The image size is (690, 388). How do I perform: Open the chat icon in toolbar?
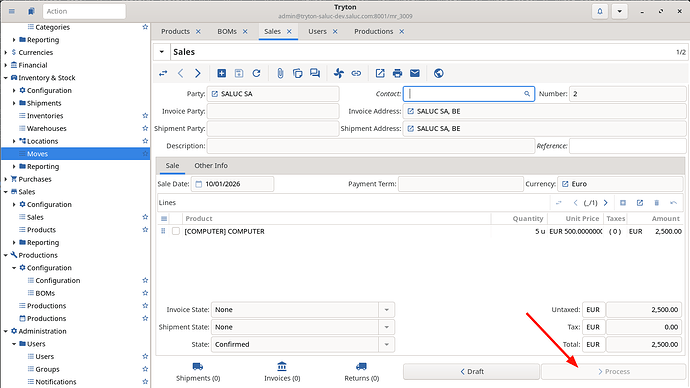[315, 73]
